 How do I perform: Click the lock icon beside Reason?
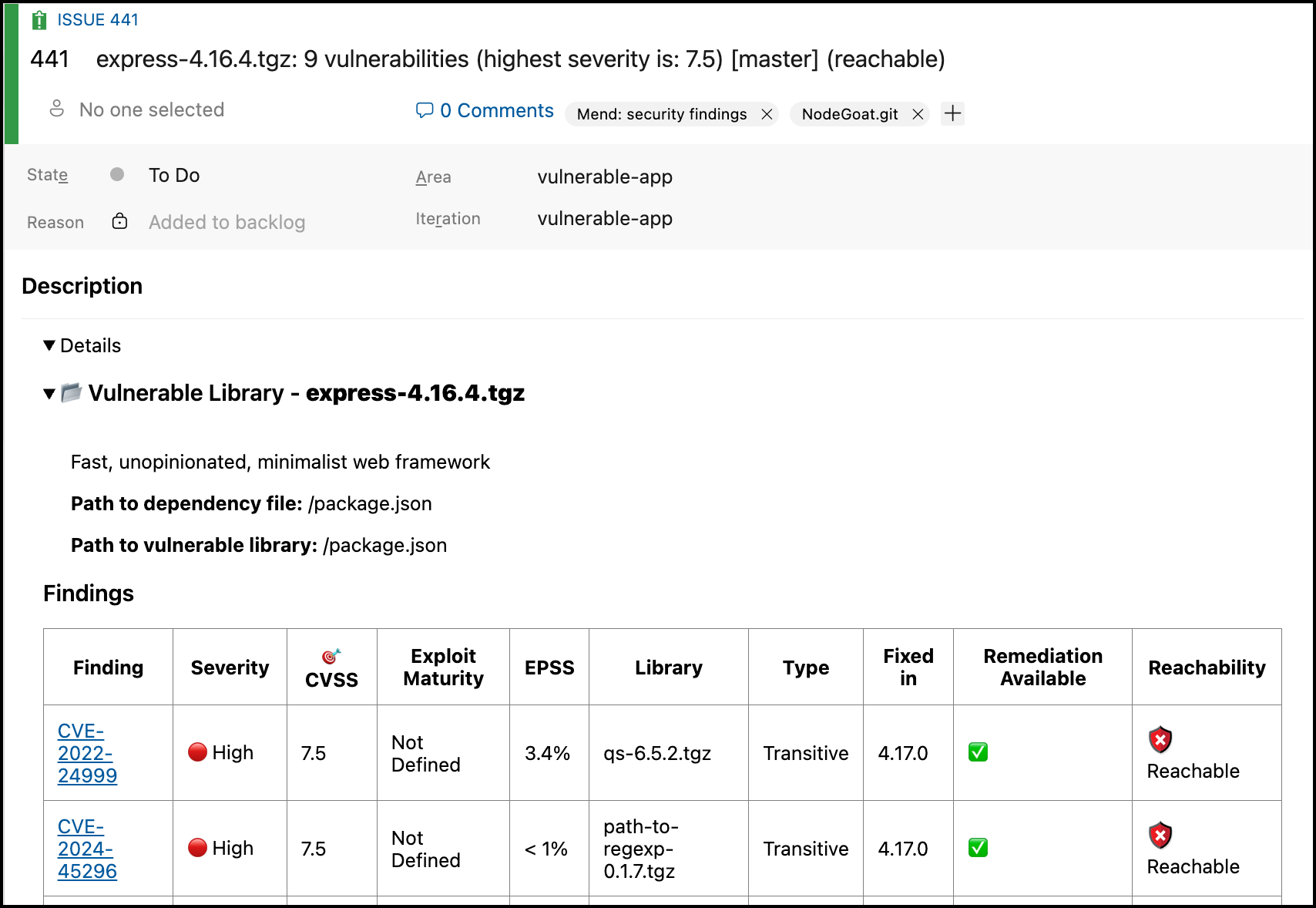(119, 221)
